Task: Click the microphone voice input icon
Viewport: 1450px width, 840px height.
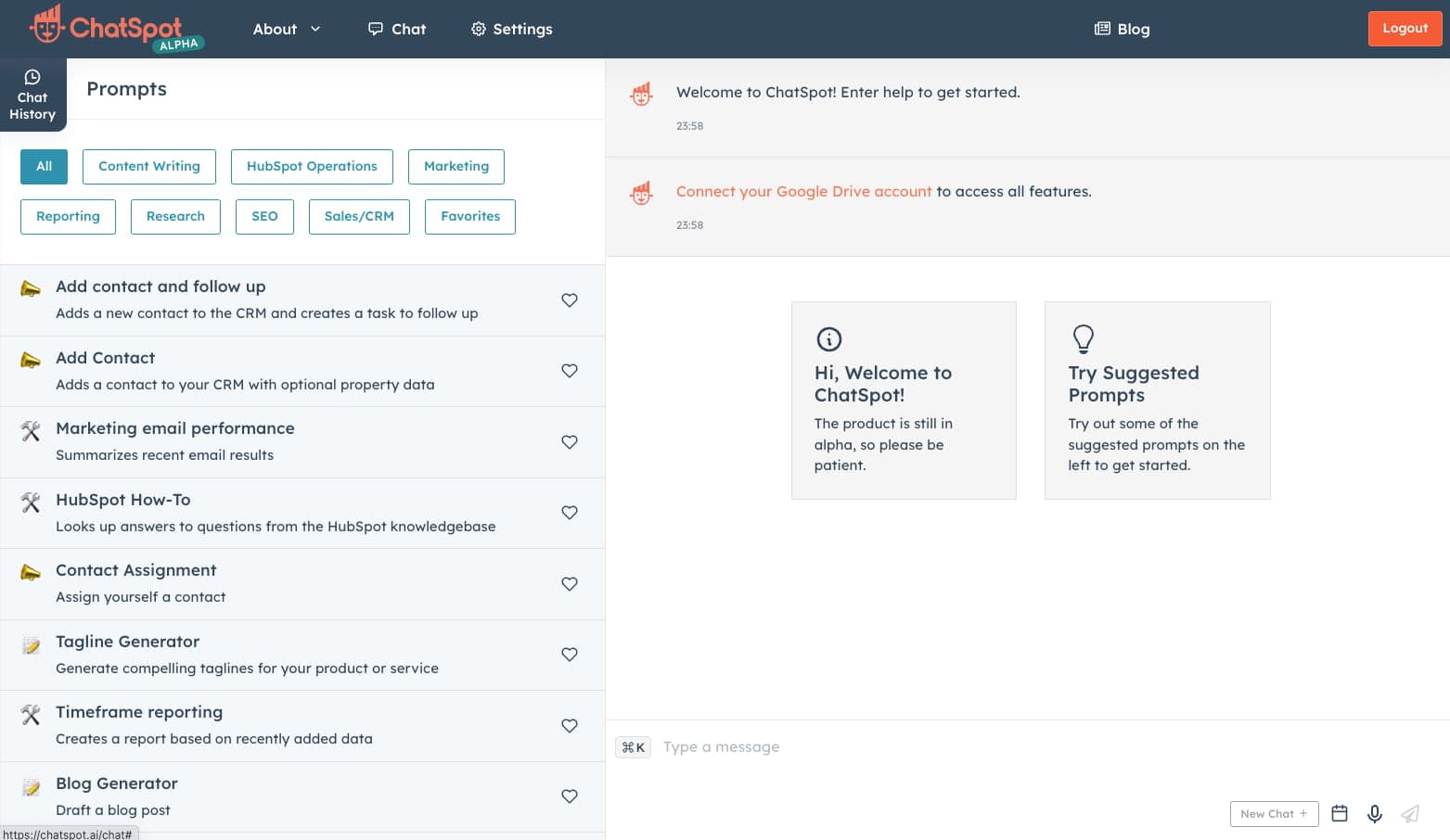Action: pos(1374,813)
